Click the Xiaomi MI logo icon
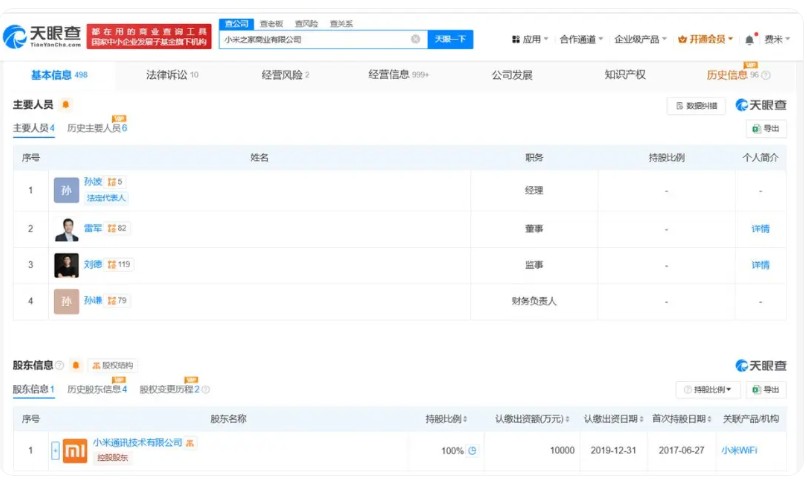Screen dimensions: 807x486 (x=75, y=450)
